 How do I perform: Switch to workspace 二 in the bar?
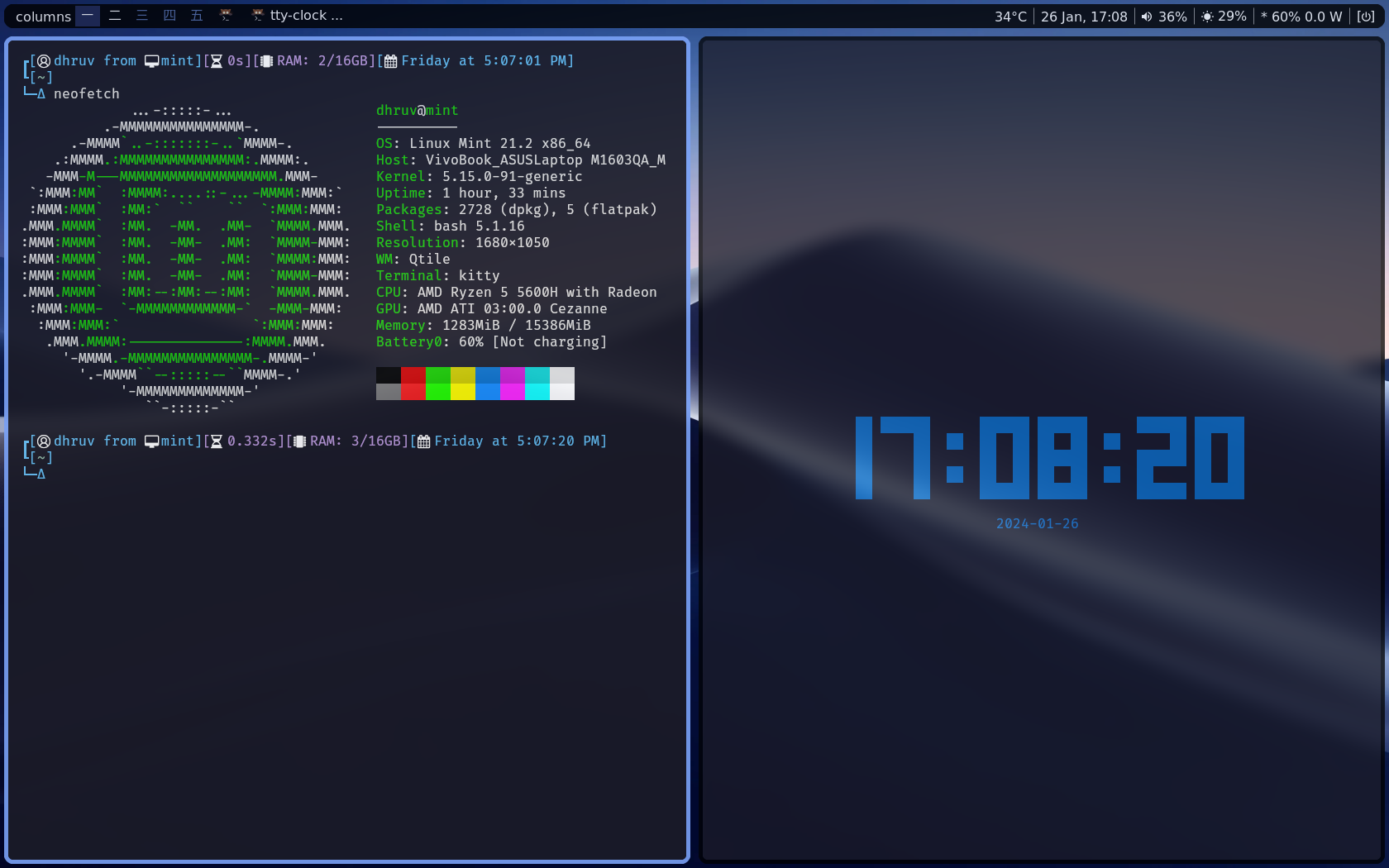(x=115, y=16)
